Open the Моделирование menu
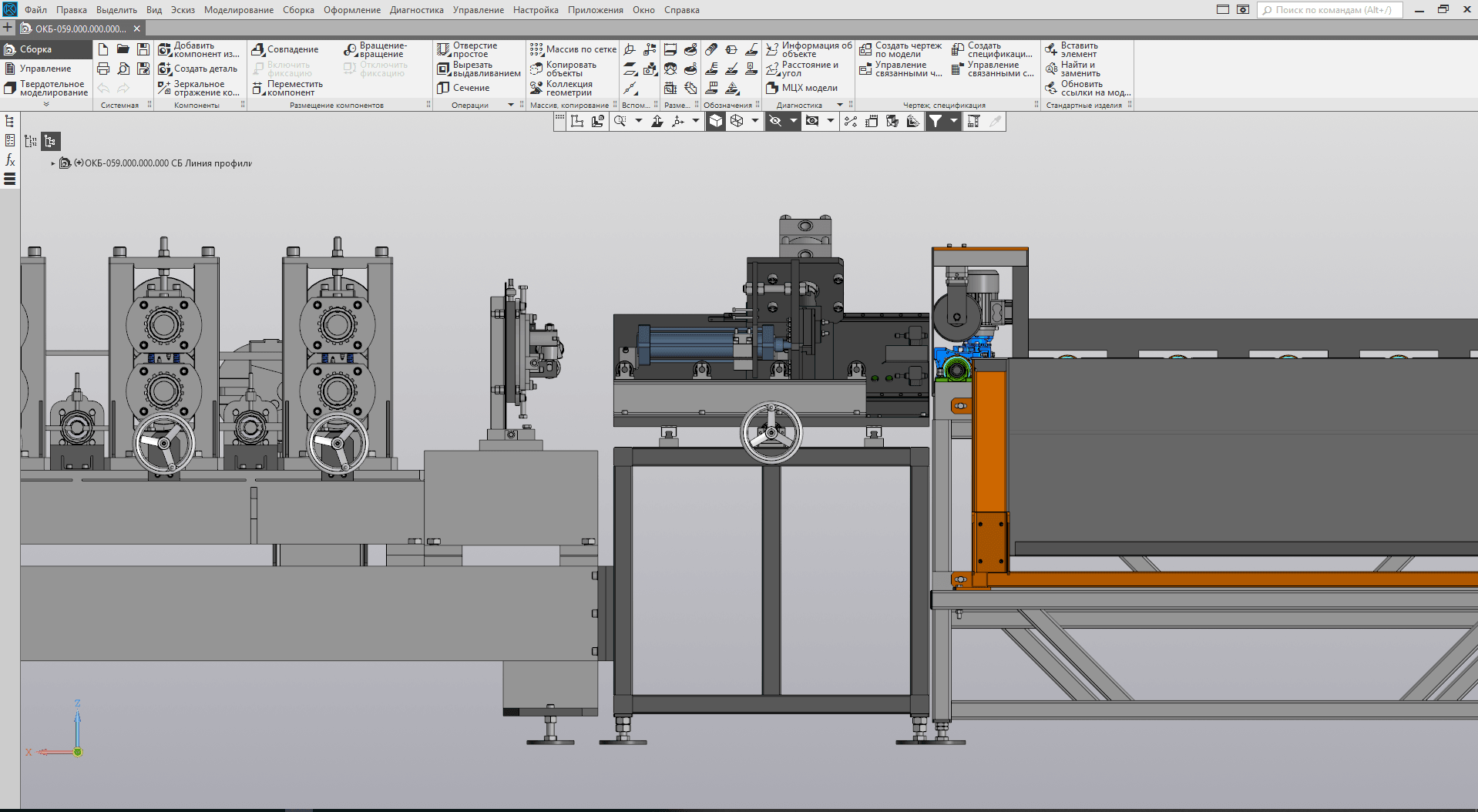Screen dimensions: 1478x812 pos(238,10)
